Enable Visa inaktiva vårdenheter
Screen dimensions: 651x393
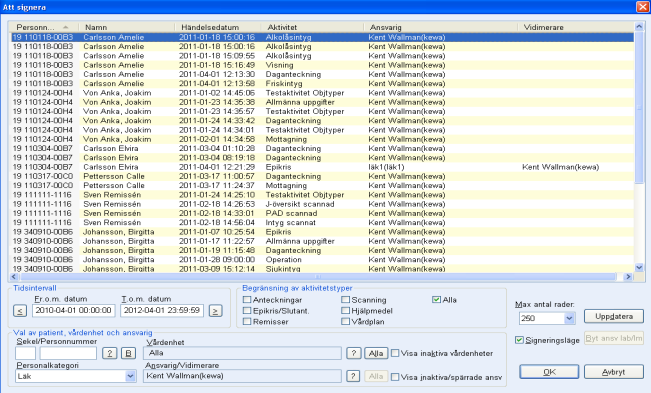pyautogui.click(x=395, y=353)
